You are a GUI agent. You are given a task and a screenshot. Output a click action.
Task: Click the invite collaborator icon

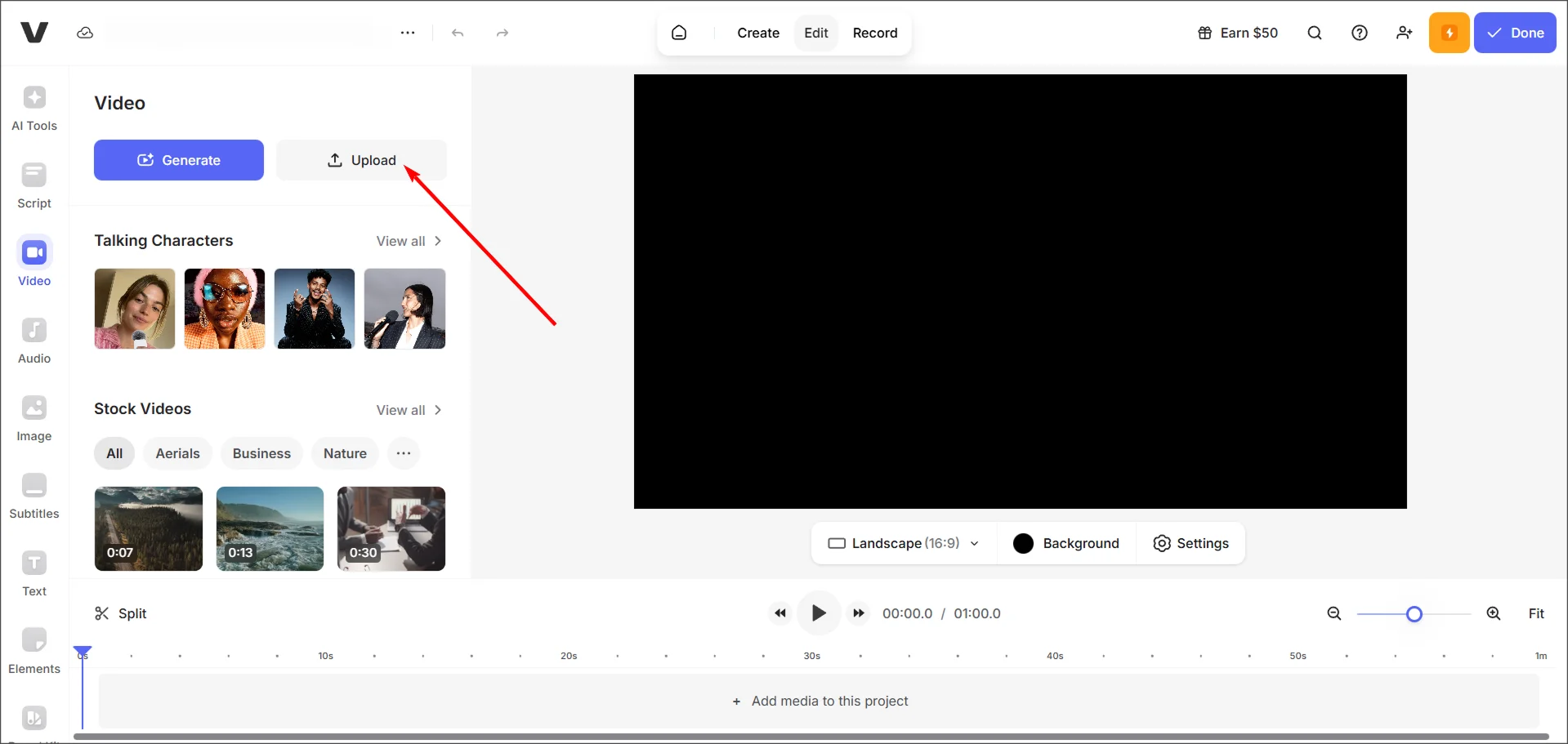coord(1404,33)
